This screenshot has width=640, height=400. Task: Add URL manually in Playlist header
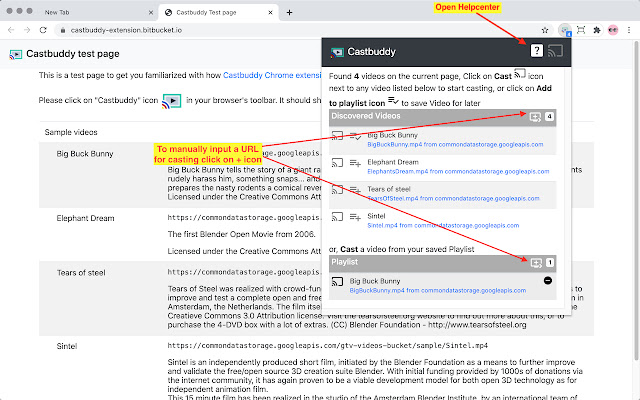coord(536,263)
